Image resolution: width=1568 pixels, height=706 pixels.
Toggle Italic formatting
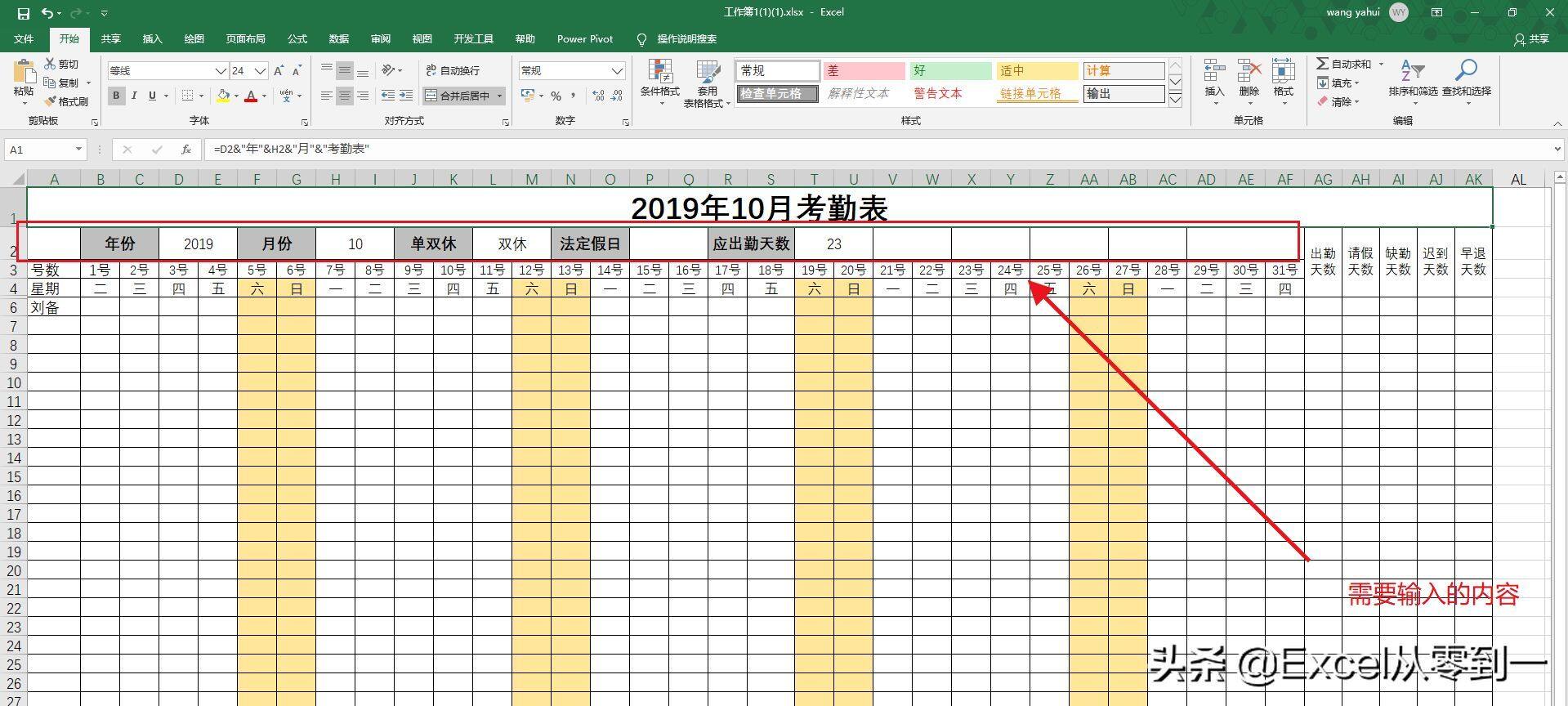click(134, 96)
